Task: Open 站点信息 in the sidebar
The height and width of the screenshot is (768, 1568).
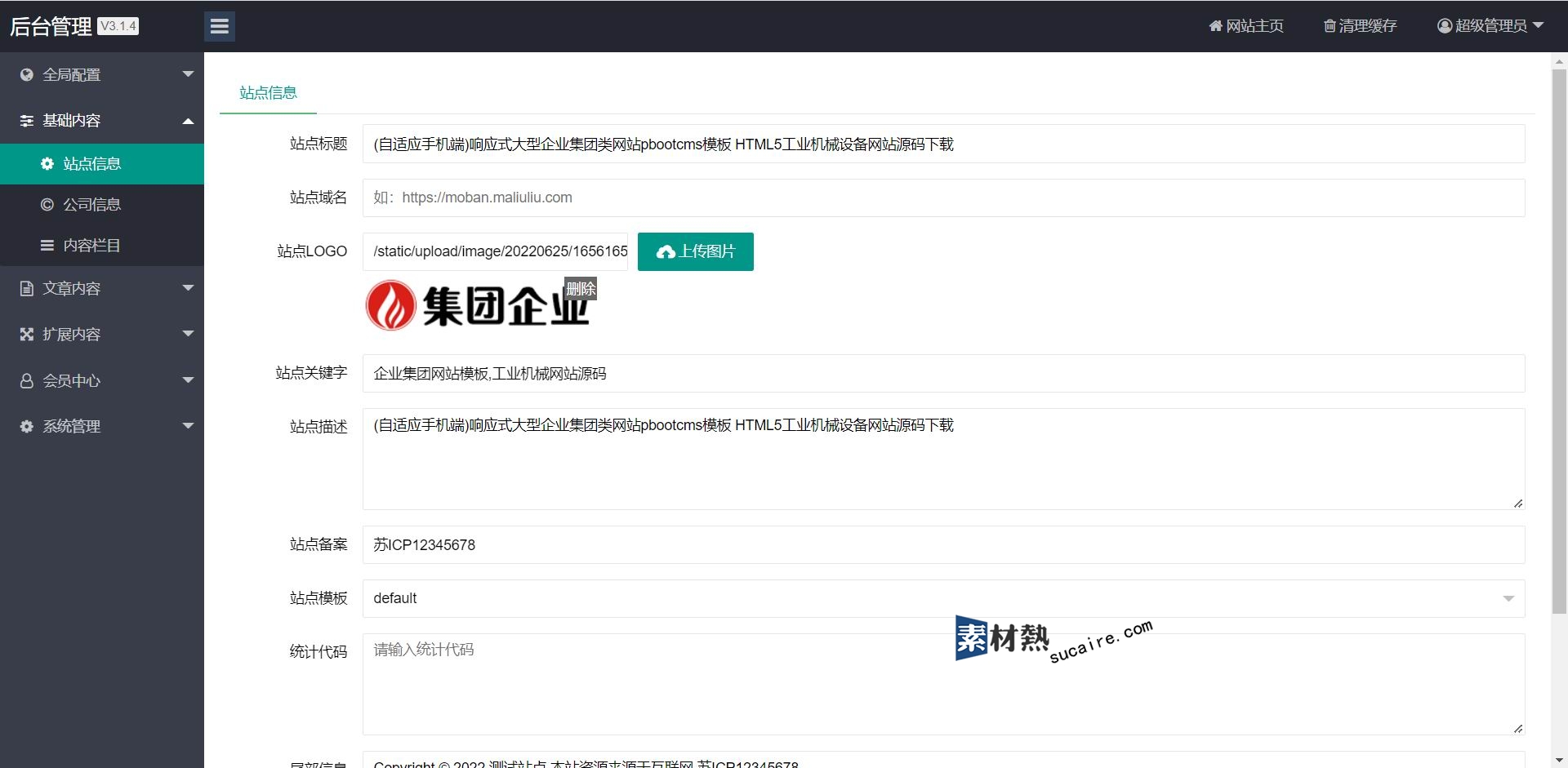Action: click(102, 164)
